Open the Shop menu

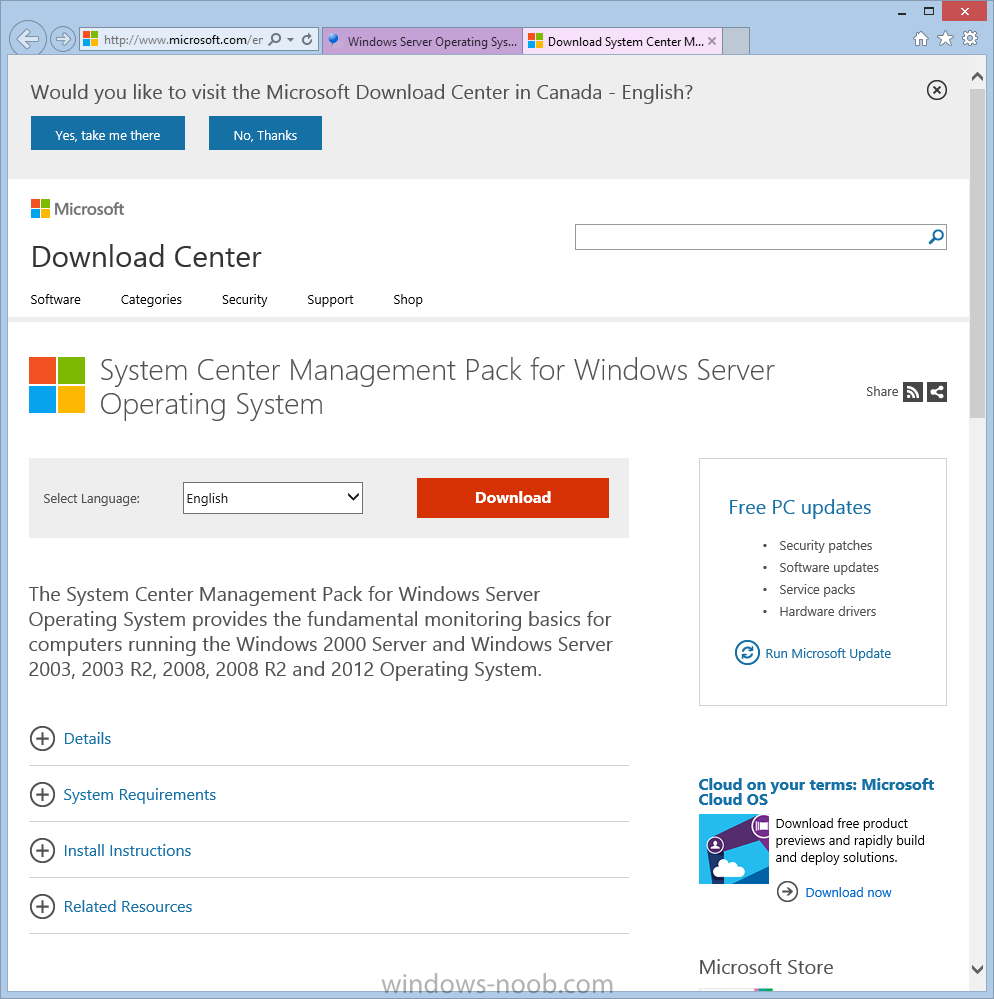click(x=408, y=299)
